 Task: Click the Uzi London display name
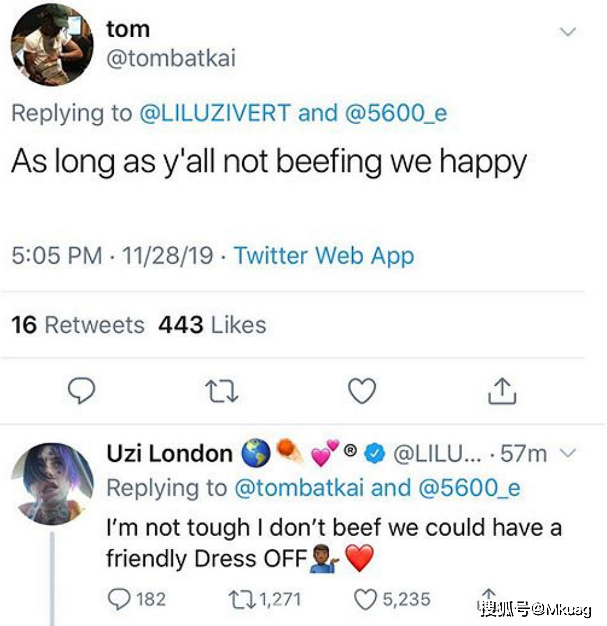point(169,454)
